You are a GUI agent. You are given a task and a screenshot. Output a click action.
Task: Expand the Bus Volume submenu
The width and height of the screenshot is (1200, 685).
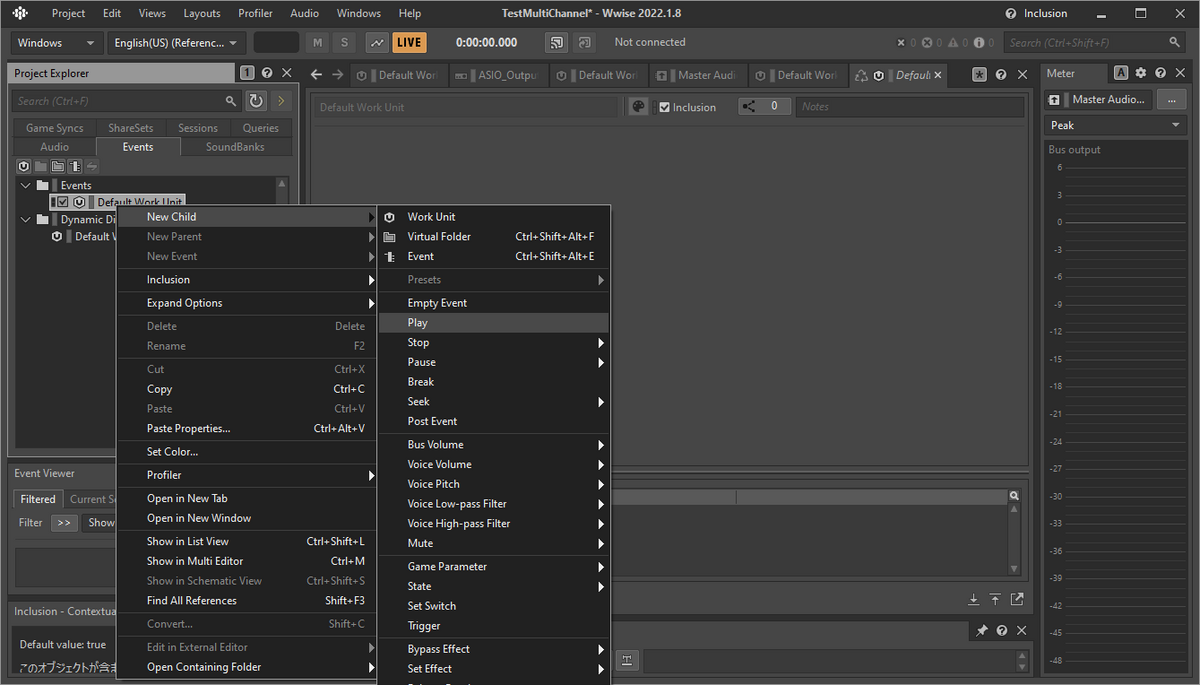(x=494, y=445)
